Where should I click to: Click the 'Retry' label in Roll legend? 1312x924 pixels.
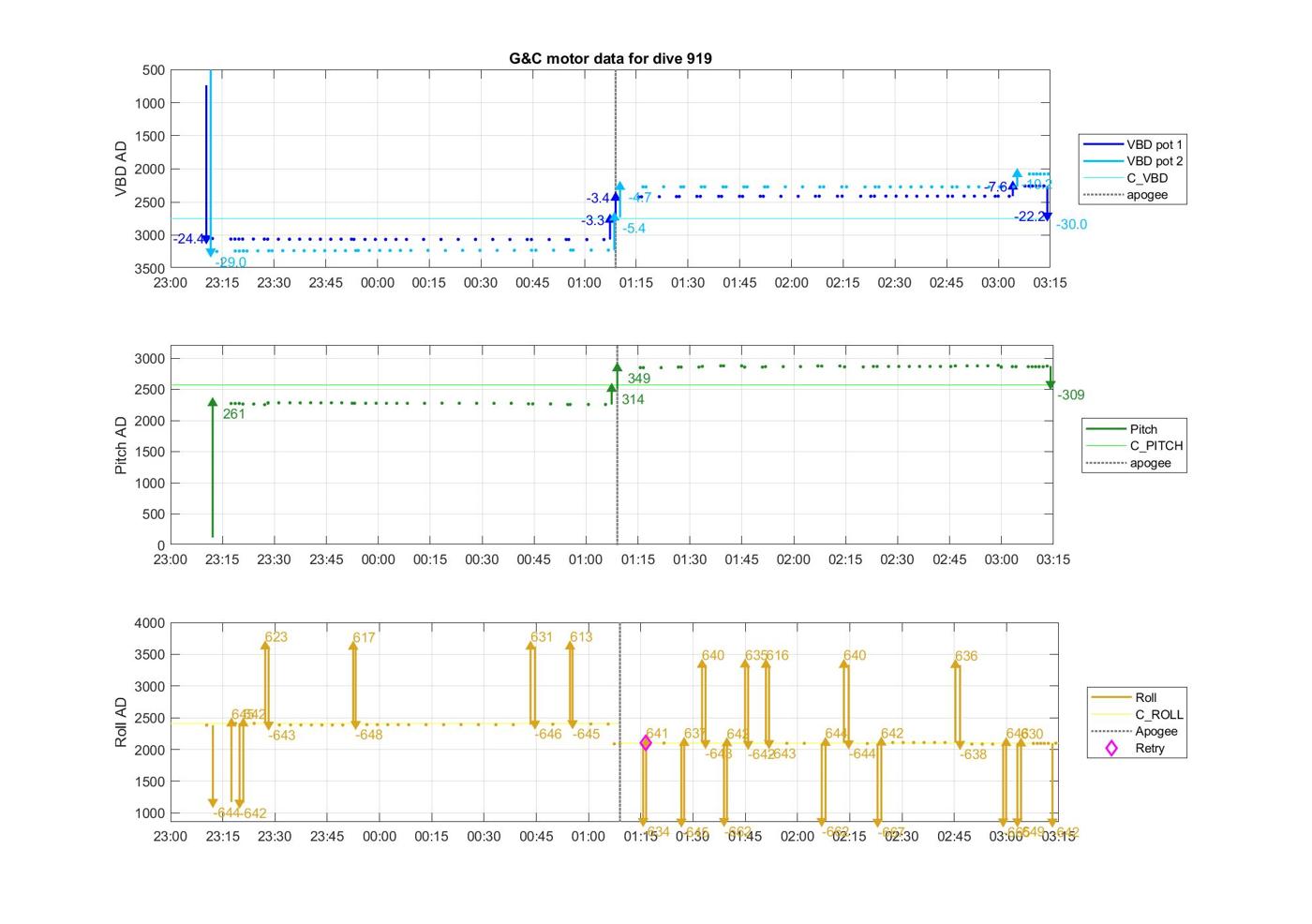click(1150, 748)
